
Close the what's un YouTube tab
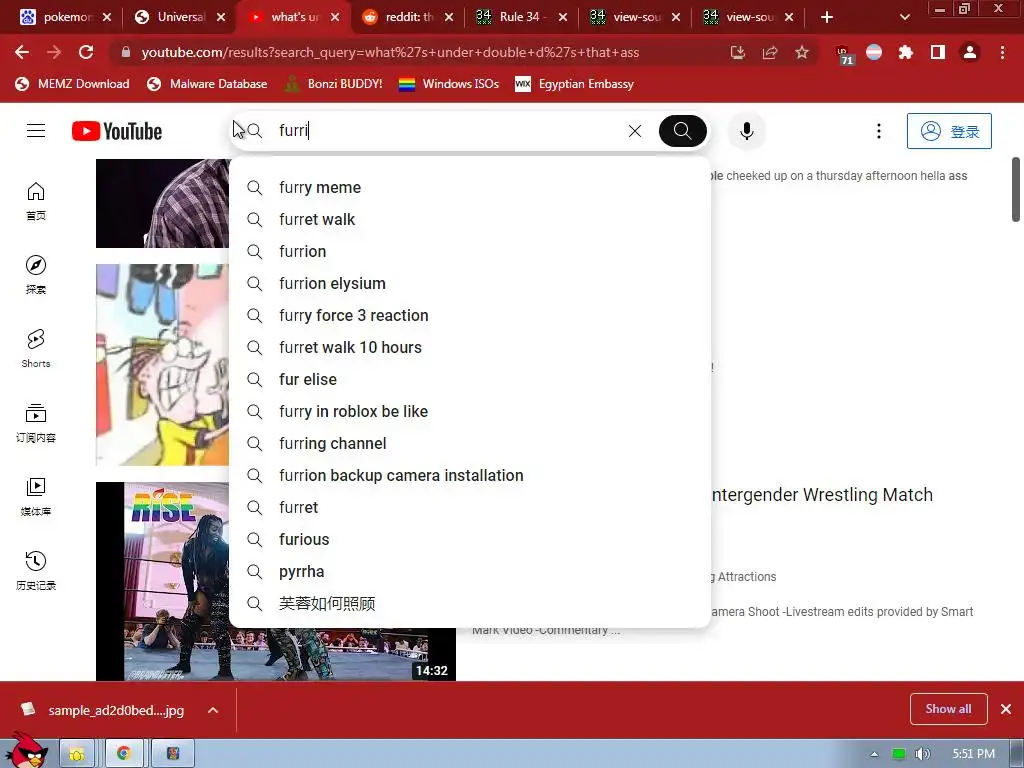pos(335,17)
